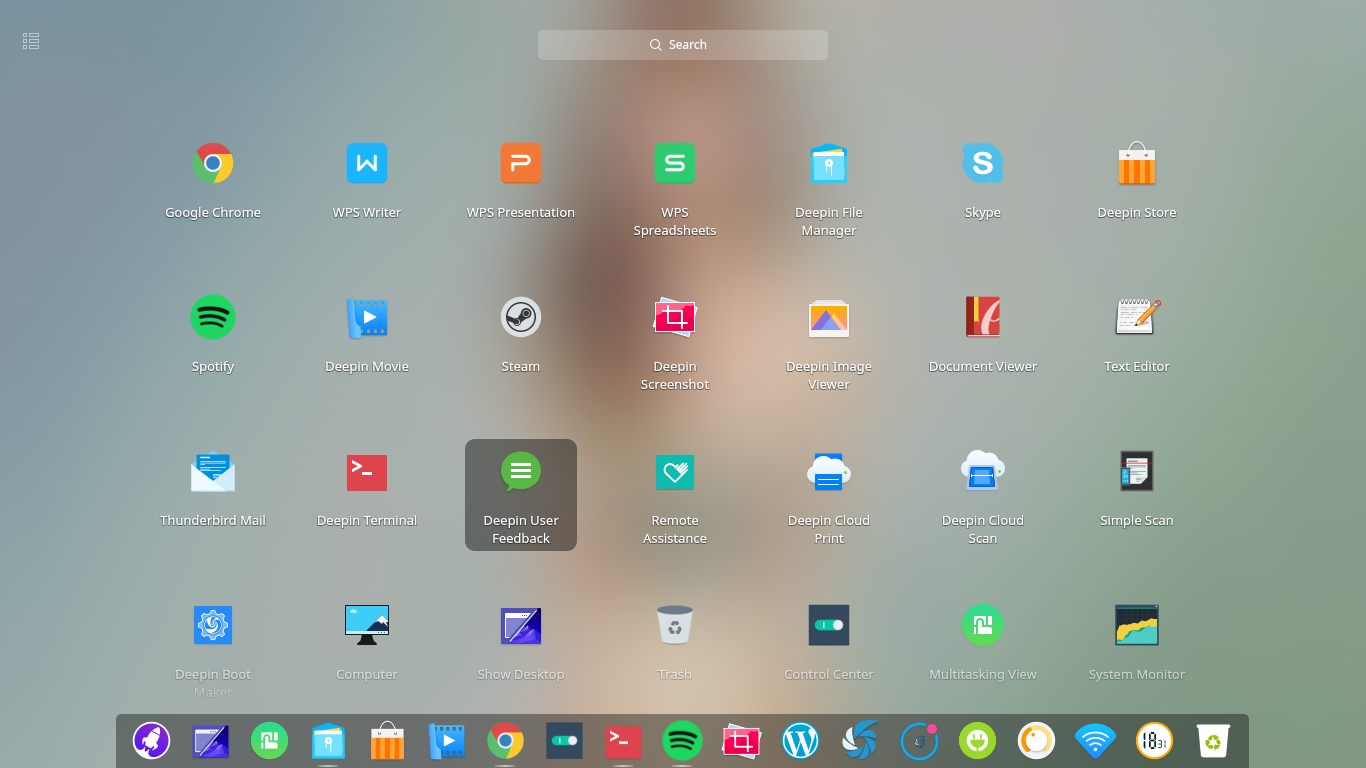Open Simple Scan
The image size is (1366, 768).
[1137, 472]
